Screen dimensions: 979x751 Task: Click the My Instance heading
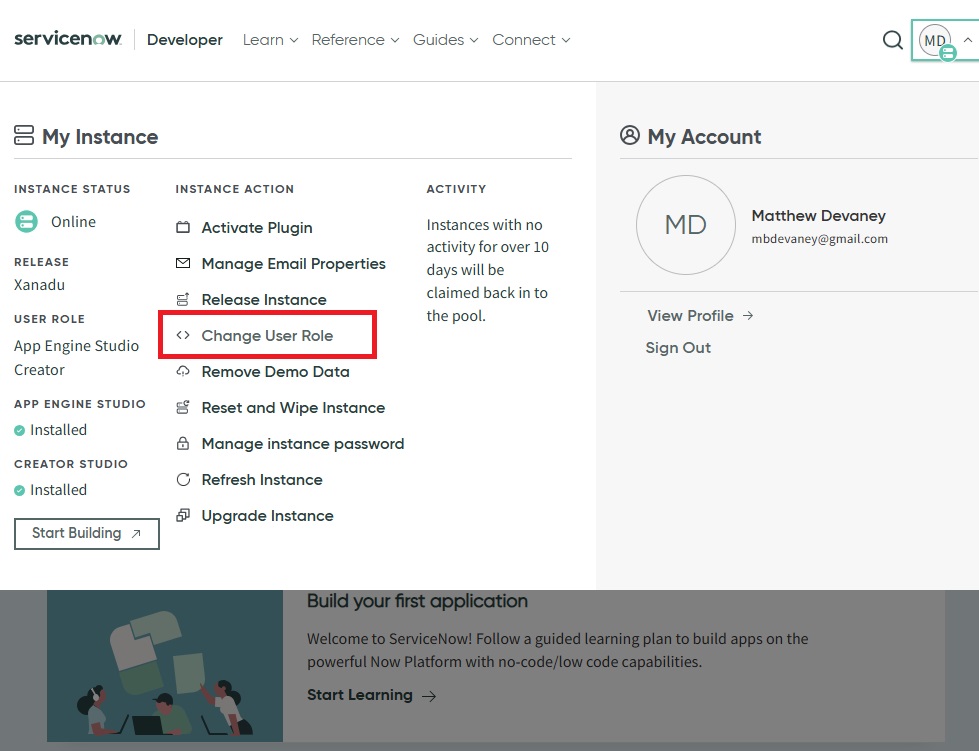point(100,137)
